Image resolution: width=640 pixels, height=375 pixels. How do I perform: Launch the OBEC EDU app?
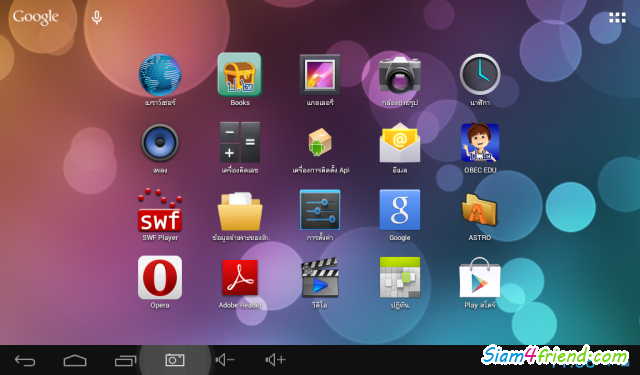point(480,142)
